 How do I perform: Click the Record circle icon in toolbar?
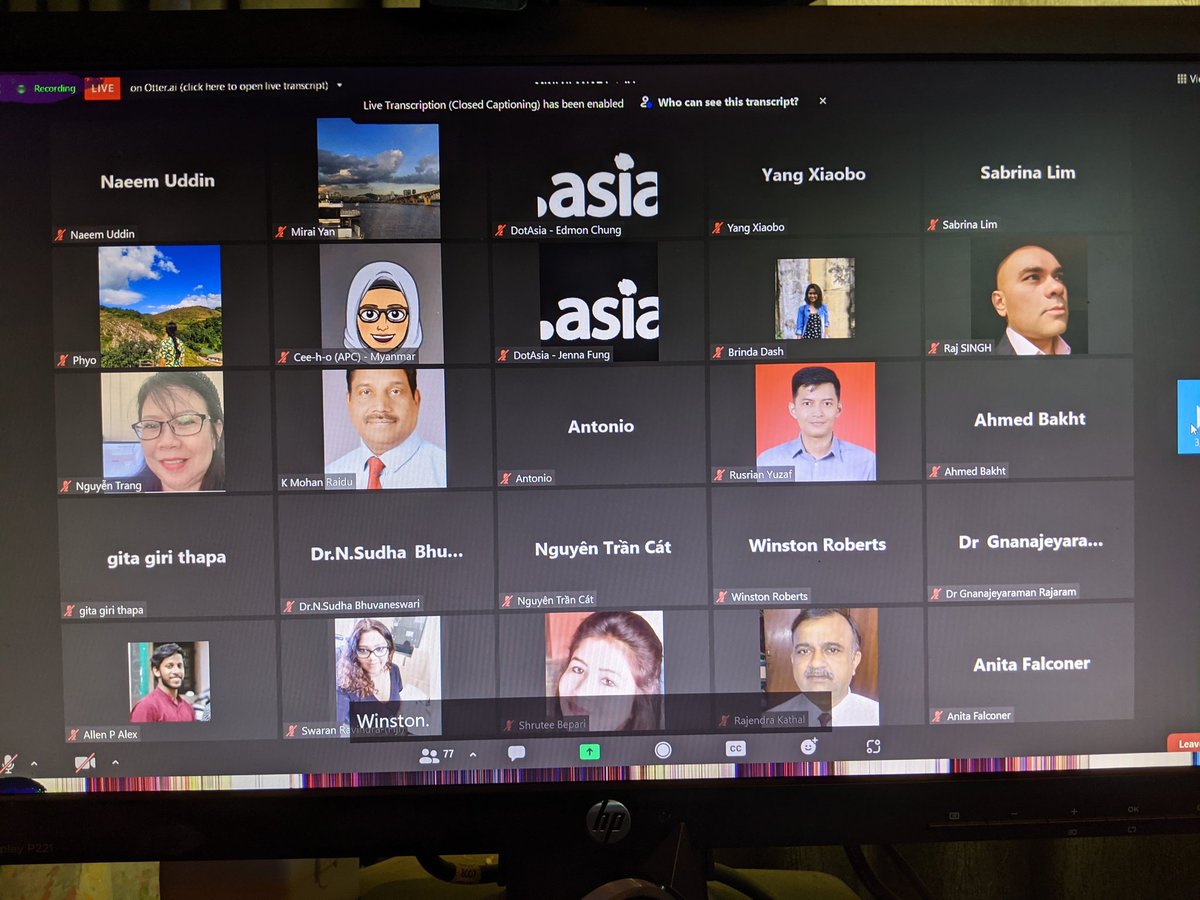coord(662,750)
